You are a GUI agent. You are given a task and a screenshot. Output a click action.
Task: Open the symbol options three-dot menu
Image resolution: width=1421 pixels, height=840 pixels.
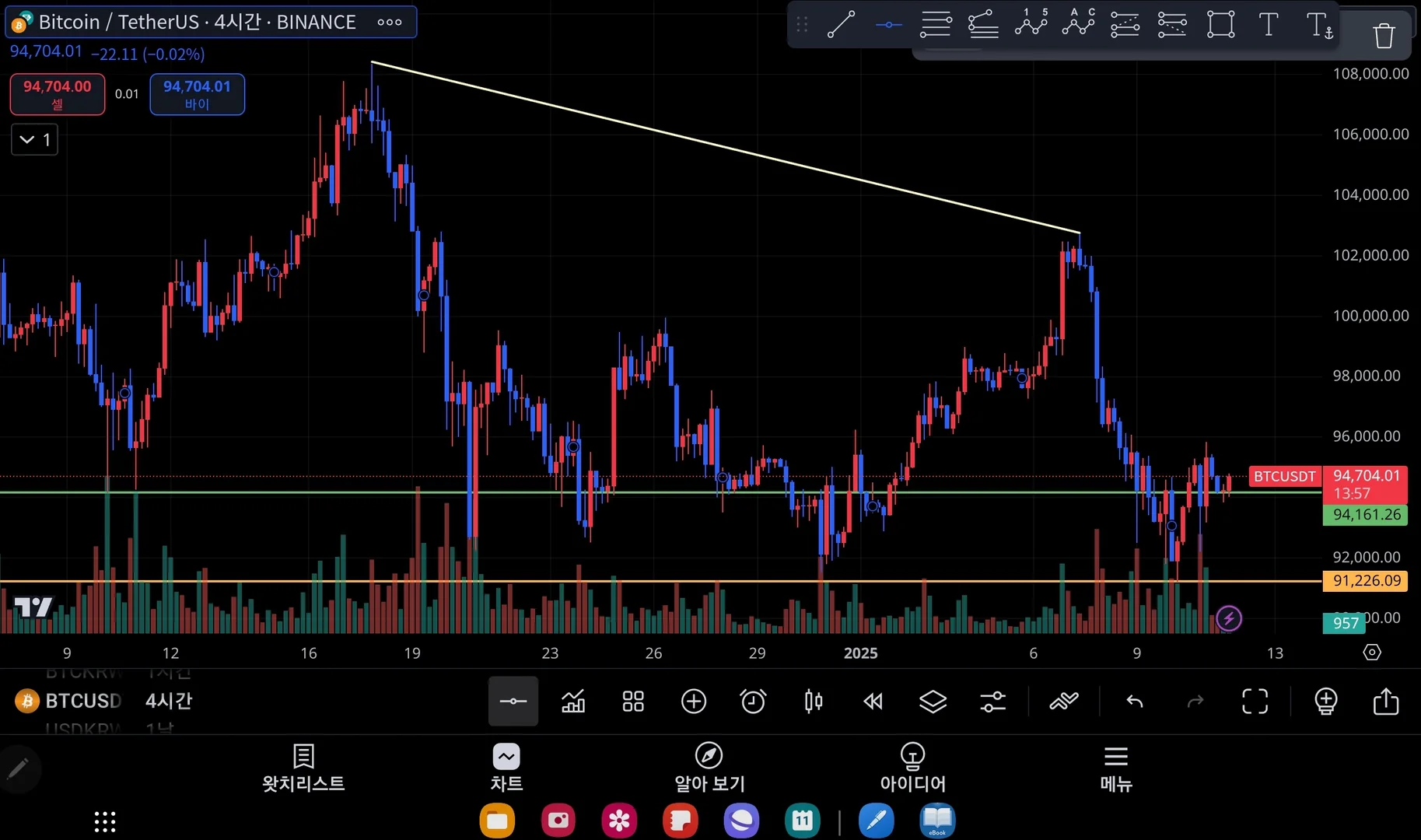pyautogui.click(x=390, y=23)
